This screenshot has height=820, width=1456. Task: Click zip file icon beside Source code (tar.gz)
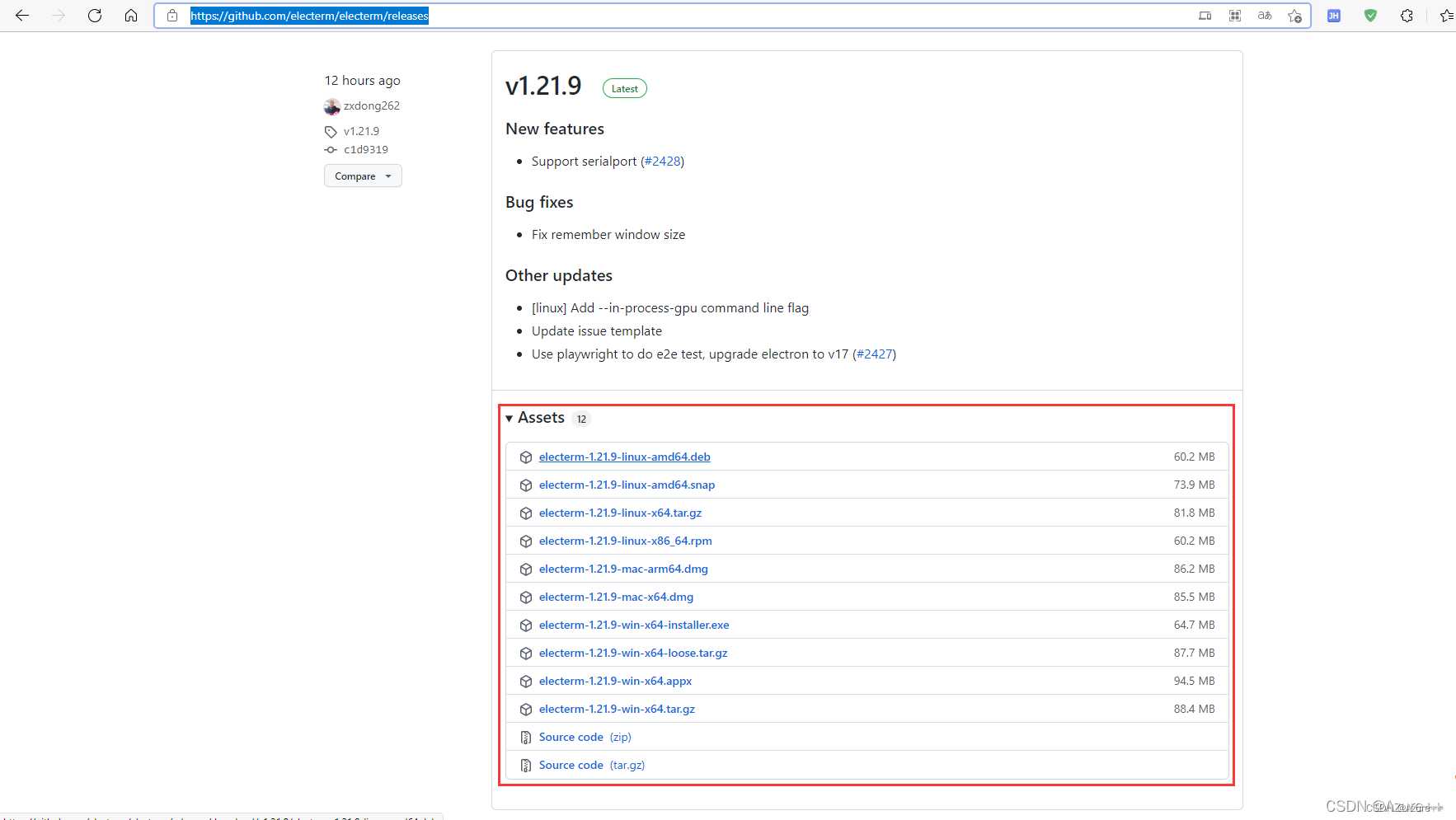point(526,766)
